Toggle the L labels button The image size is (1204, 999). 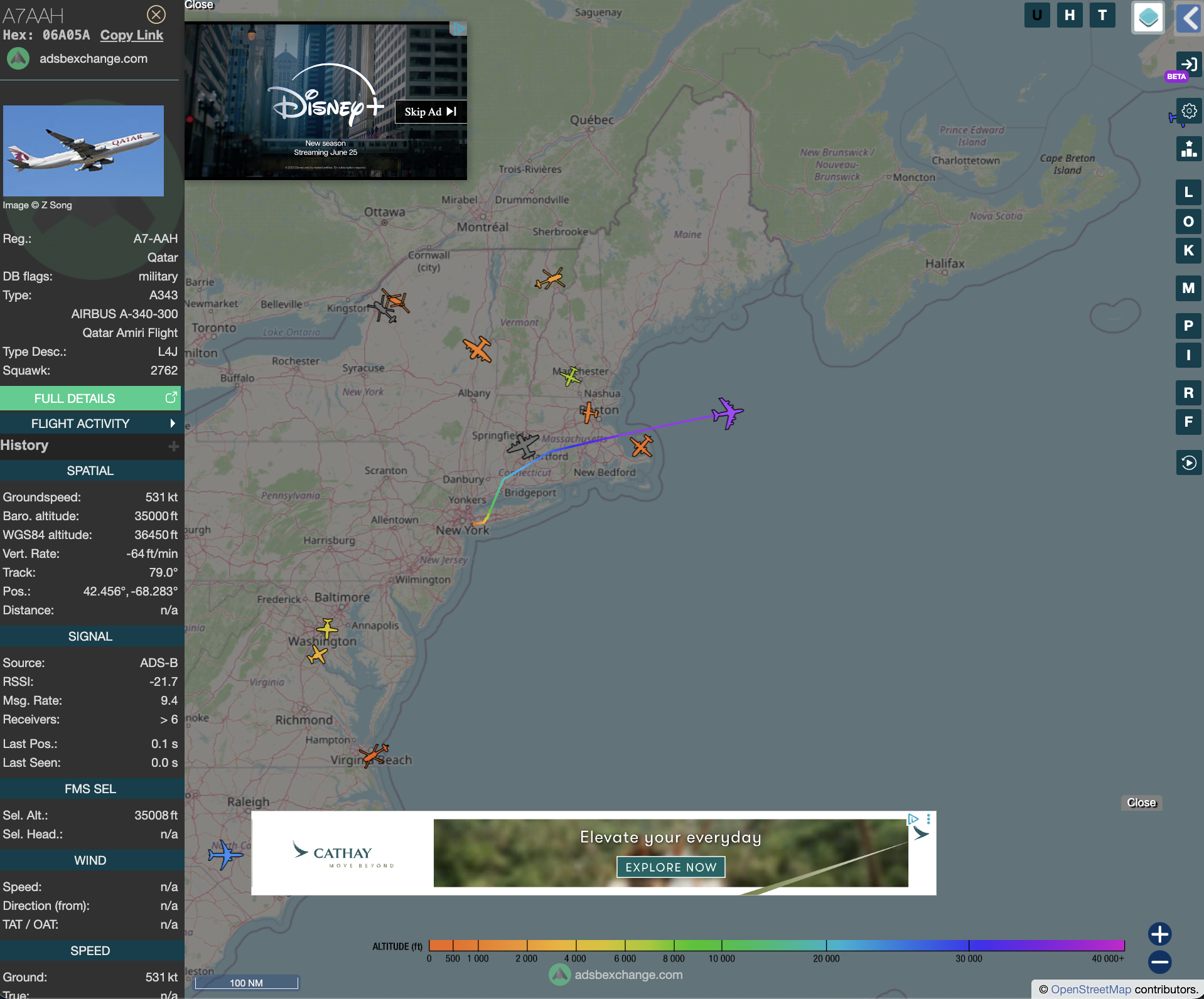tap(1189, 192)
